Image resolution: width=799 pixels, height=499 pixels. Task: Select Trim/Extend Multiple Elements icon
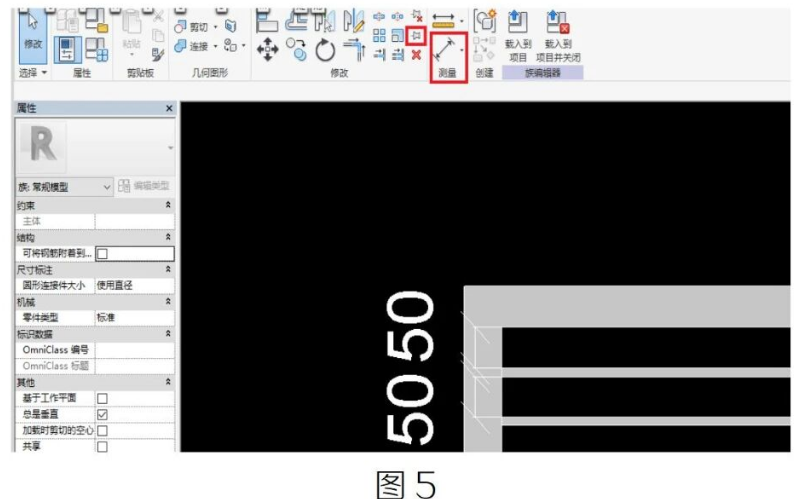coord(397,54)
